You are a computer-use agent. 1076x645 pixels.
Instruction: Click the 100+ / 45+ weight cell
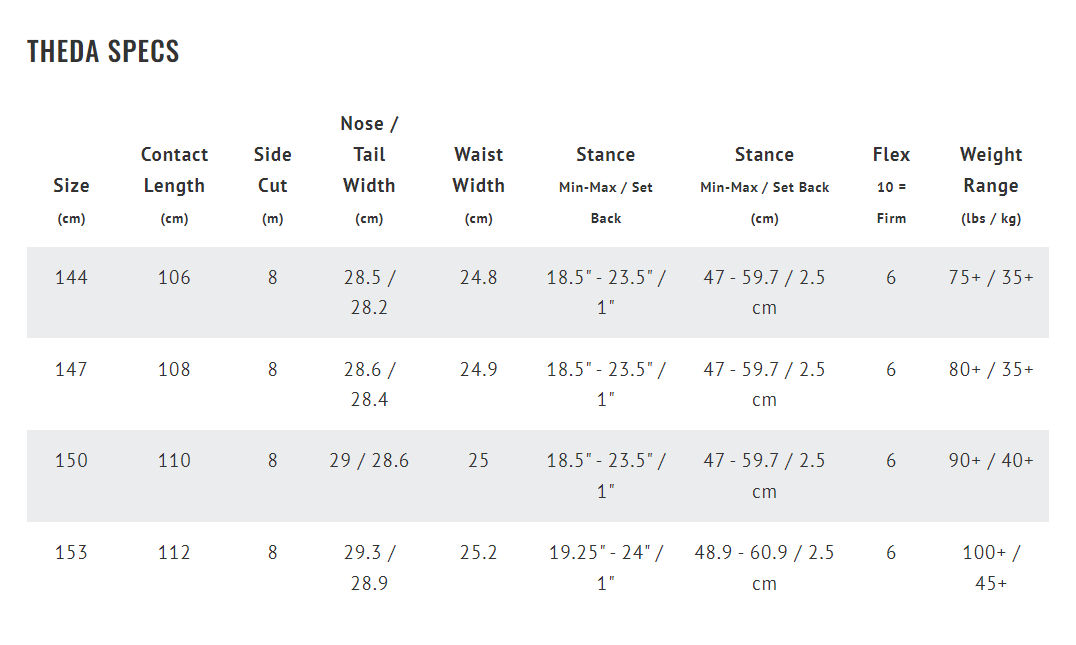(x=991, y=567)
